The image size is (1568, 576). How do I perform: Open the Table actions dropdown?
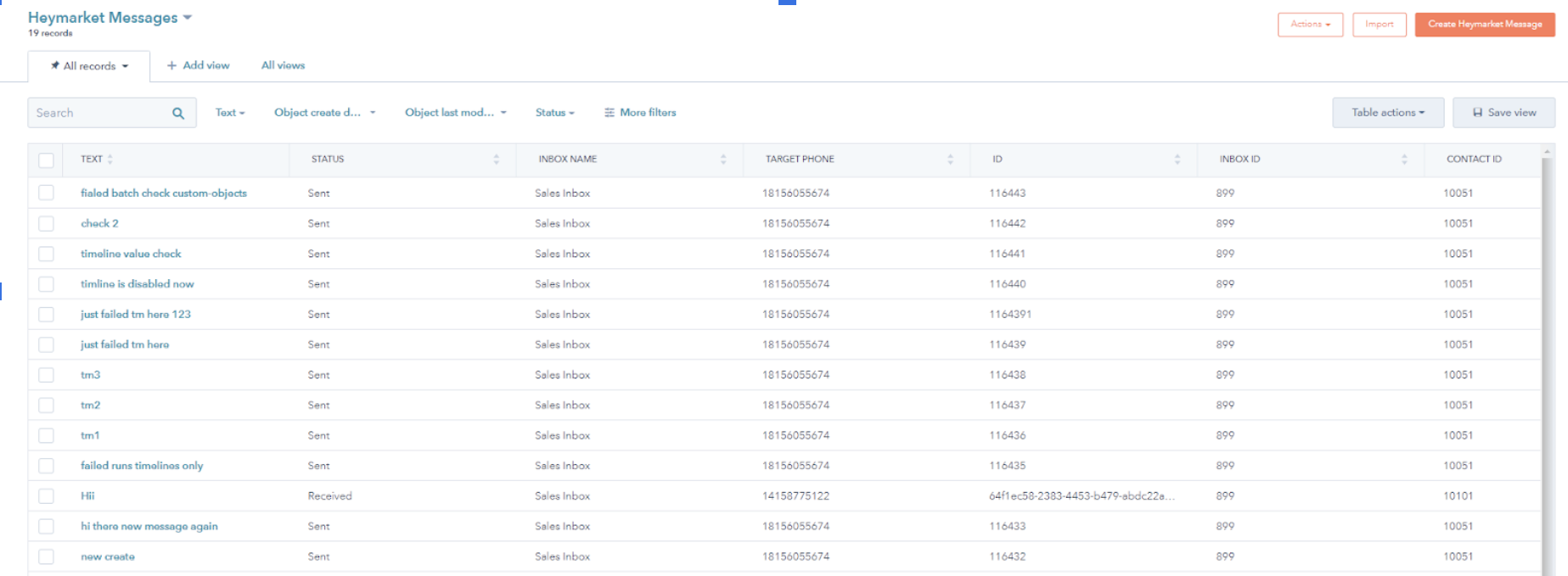click(x=1388, y=113)
